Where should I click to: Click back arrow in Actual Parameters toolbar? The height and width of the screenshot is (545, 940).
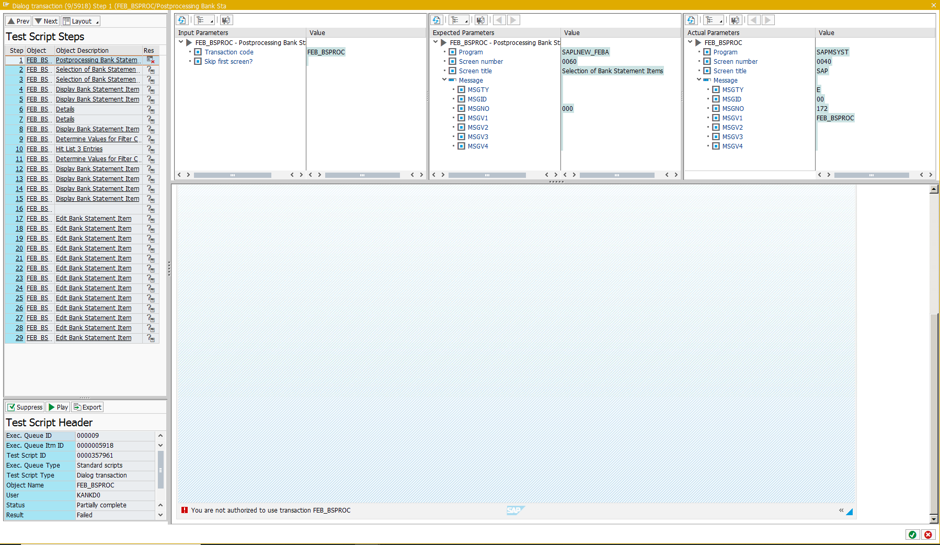click(x=754, y=20)
